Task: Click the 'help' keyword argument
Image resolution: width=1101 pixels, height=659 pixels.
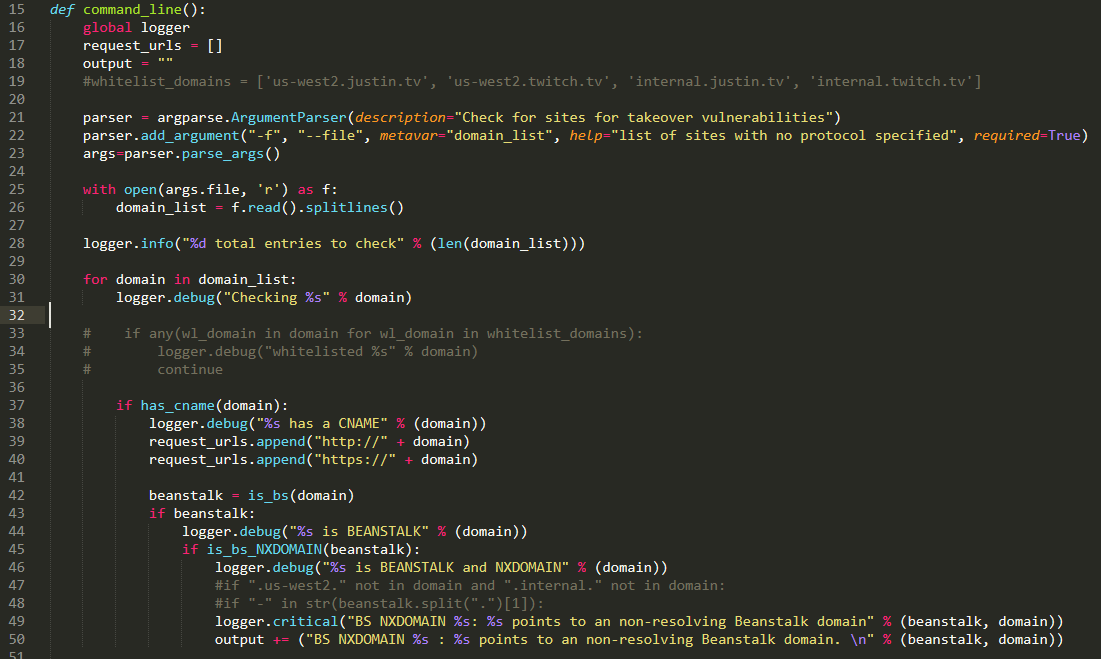Action: pos(586,135)
